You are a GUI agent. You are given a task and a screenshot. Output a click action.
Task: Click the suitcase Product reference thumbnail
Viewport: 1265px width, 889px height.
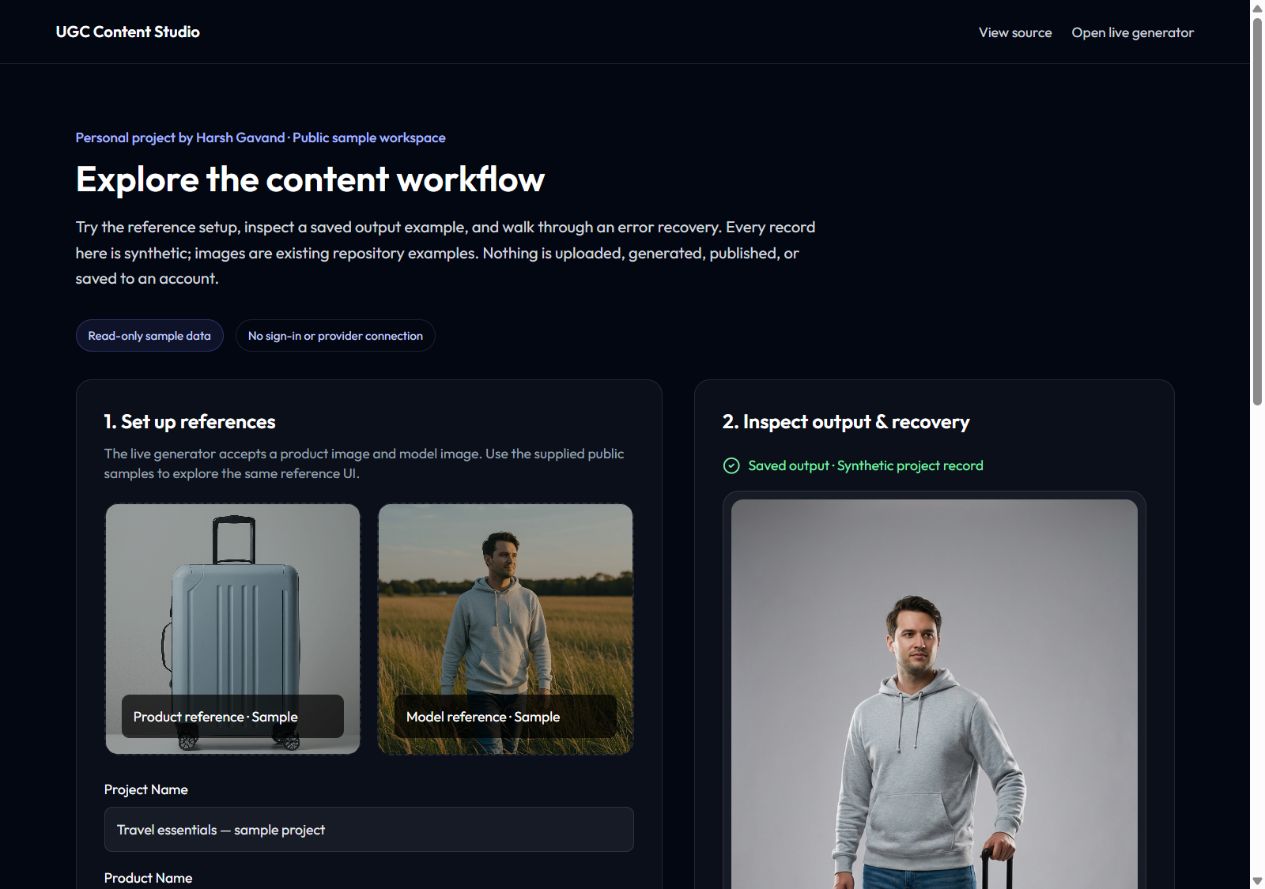coord(233,629)
